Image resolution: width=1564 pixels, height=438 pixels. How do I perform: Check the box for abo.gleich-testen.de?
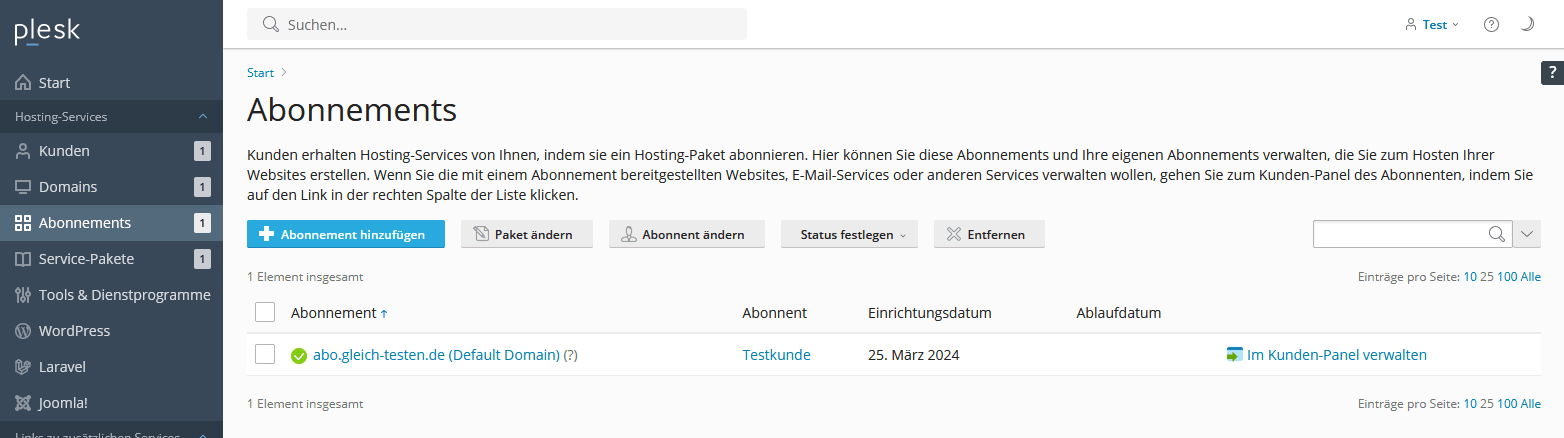pyautogui.click(x=265, y=355)
